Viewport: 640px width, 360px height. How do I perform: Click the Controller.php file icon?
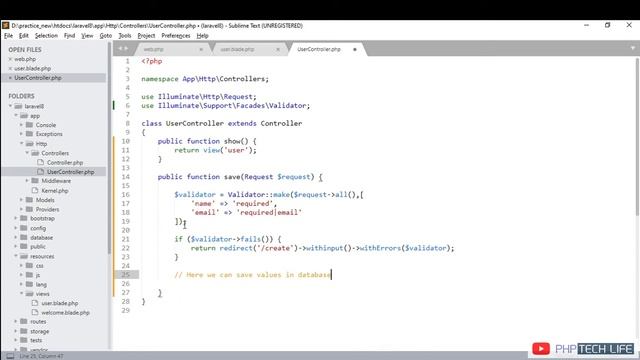pos(40,162)
